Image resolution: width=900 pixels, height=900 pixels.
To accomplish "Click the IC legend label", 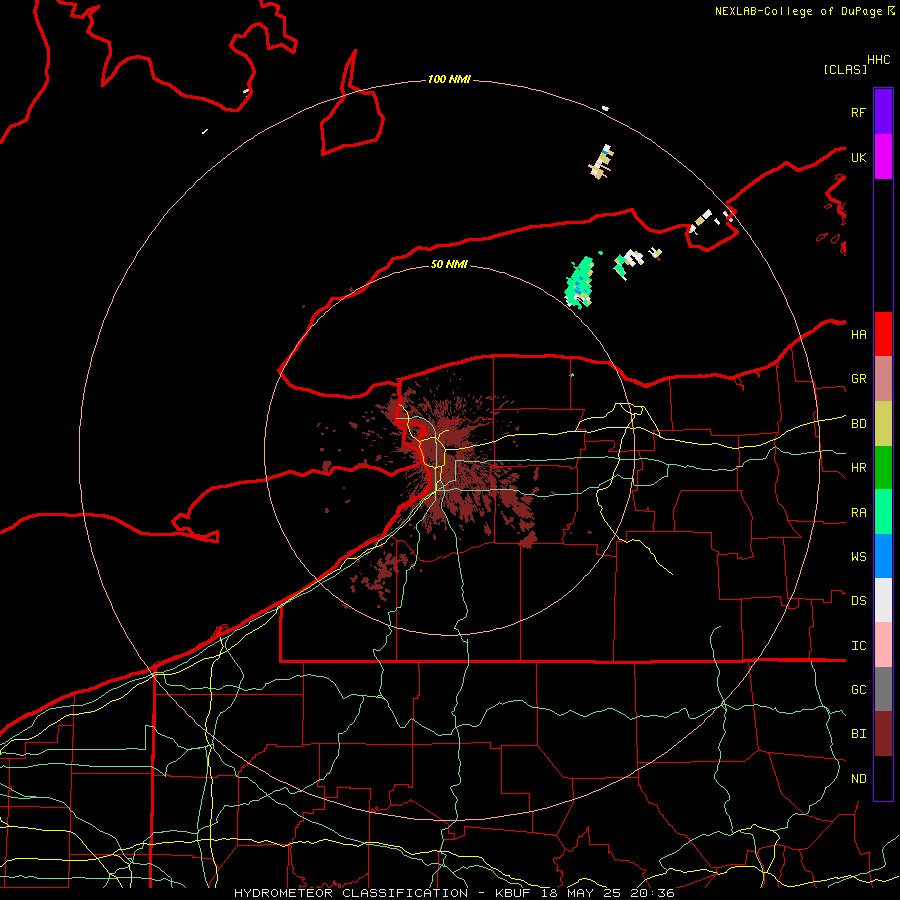I will pyautogui.click(x=858, y=646).
